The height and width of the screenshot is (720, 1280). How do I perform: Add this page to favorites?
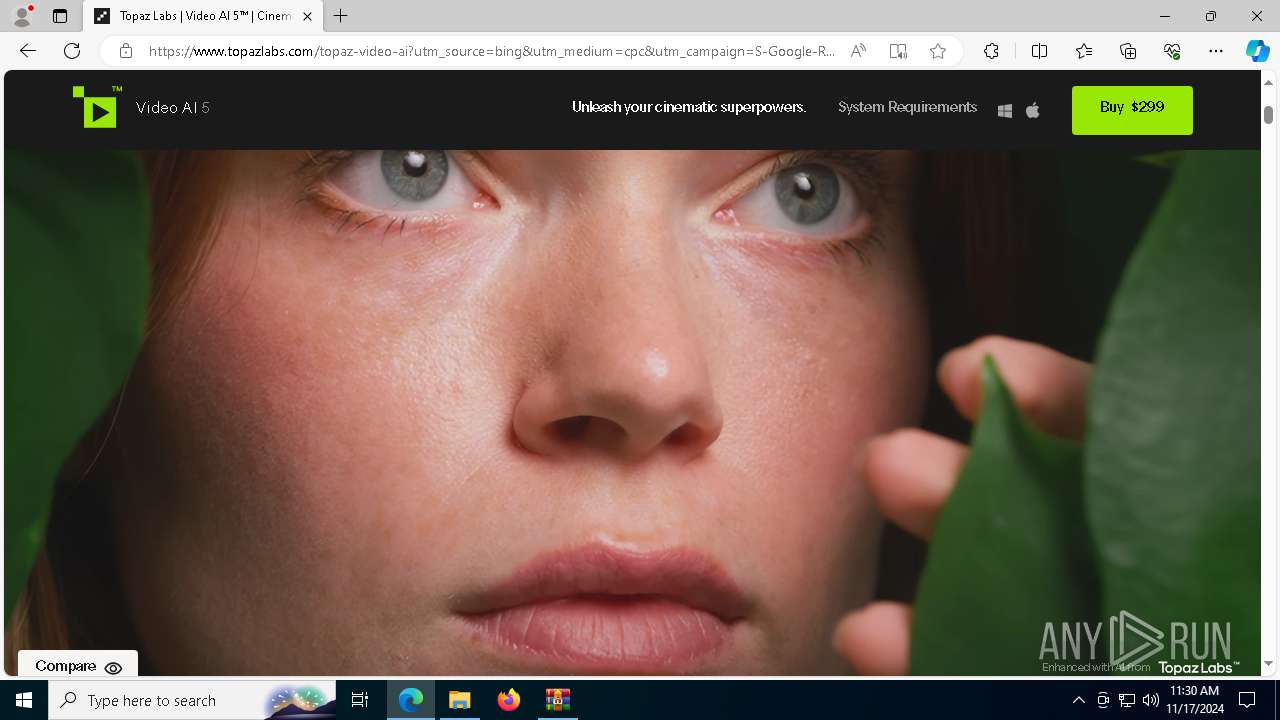point(938,51)
